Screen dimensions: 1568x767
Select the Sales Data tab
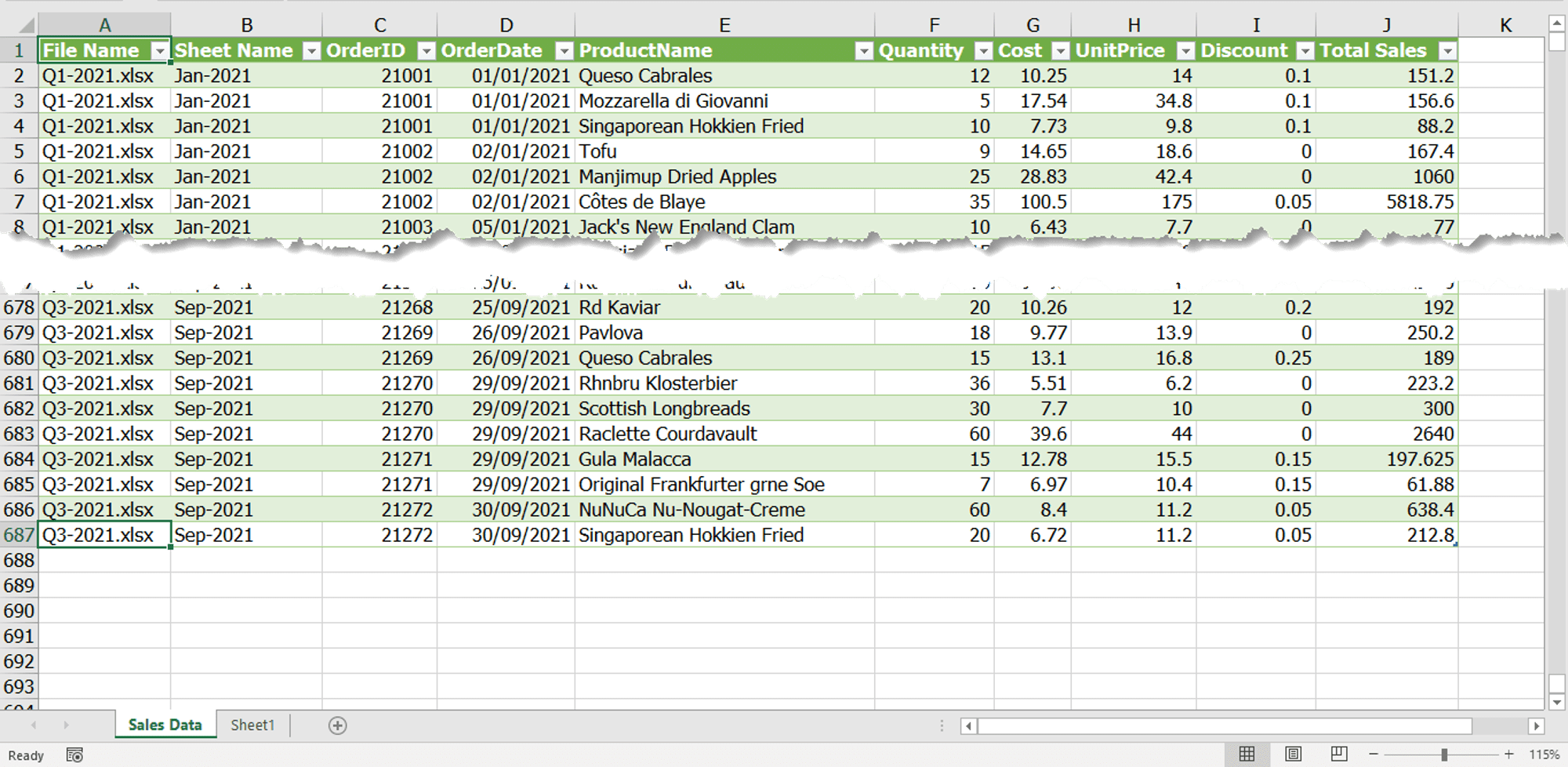pyautogui.click(x=165, y=725)
